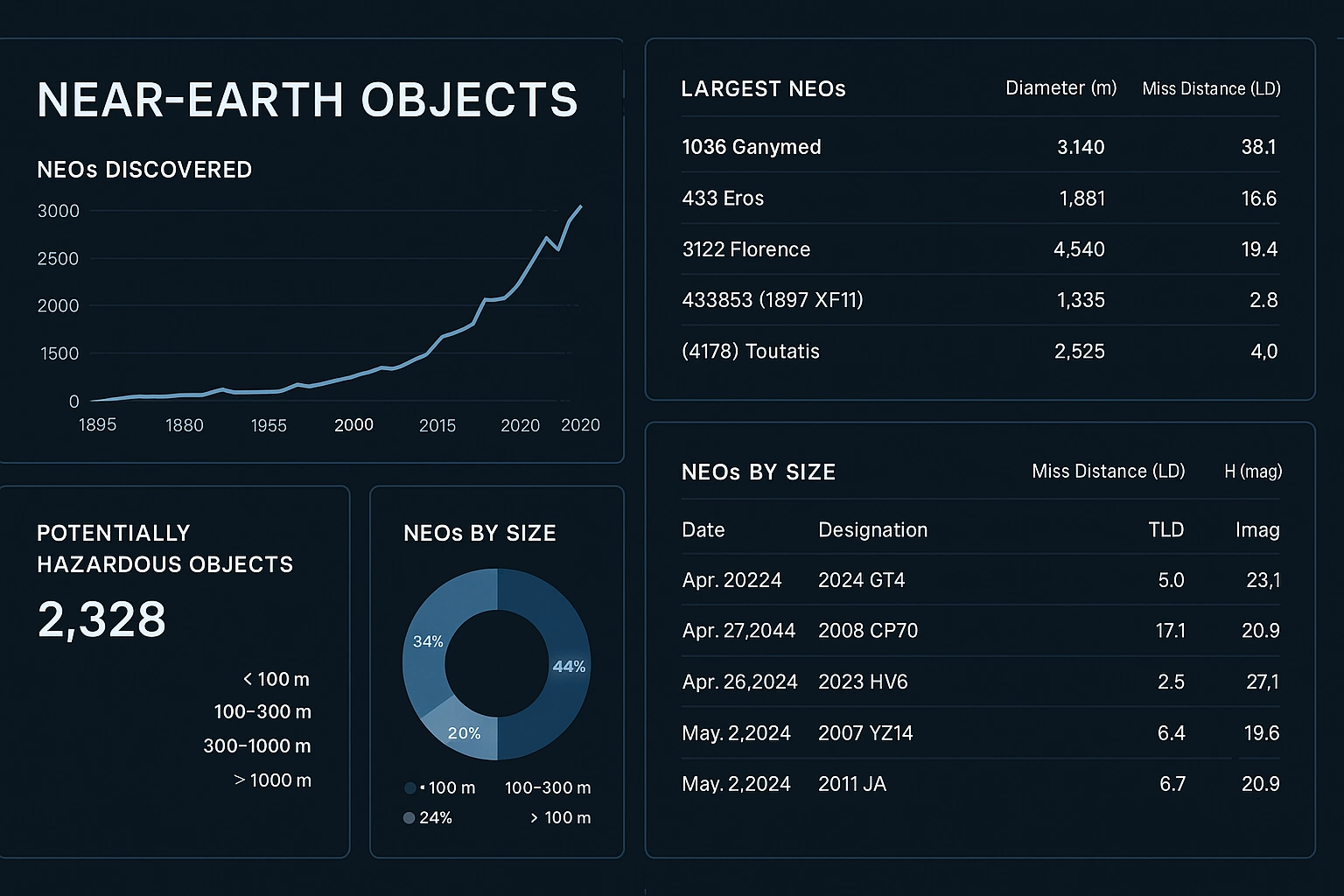Screen dimensions: 1344x896
Task: Click the donut chart center hole
Action: [x=497, y=665]
